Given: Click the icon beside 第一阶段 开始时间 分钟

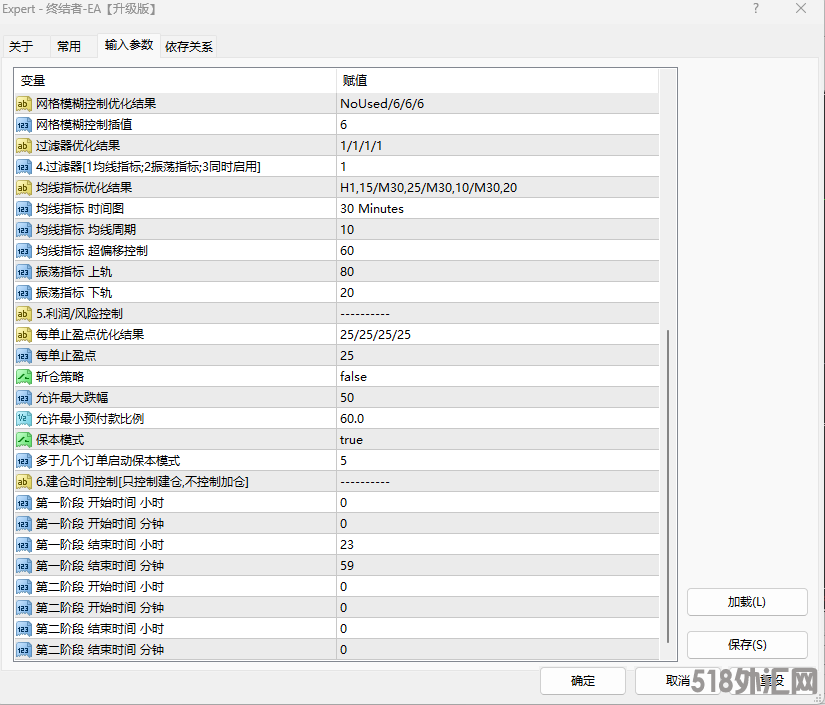Looking at the screenshot, I should pyautogui.click(x=24, y=524).
